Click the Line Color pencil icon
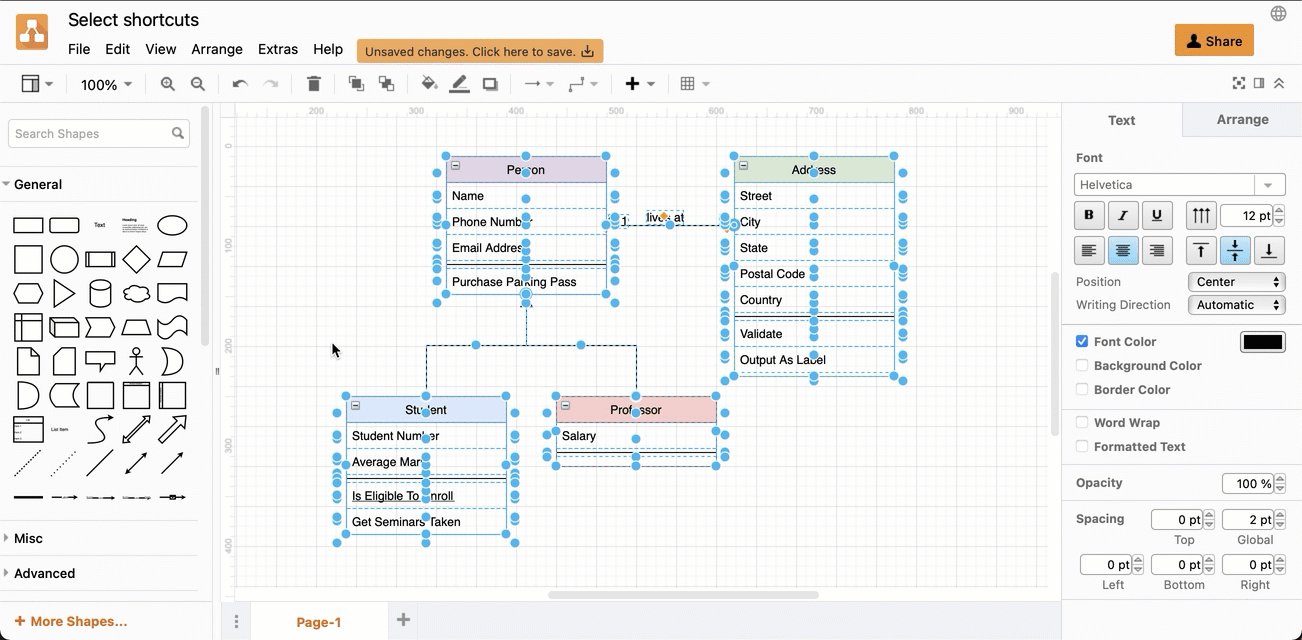 coord(459,84)
